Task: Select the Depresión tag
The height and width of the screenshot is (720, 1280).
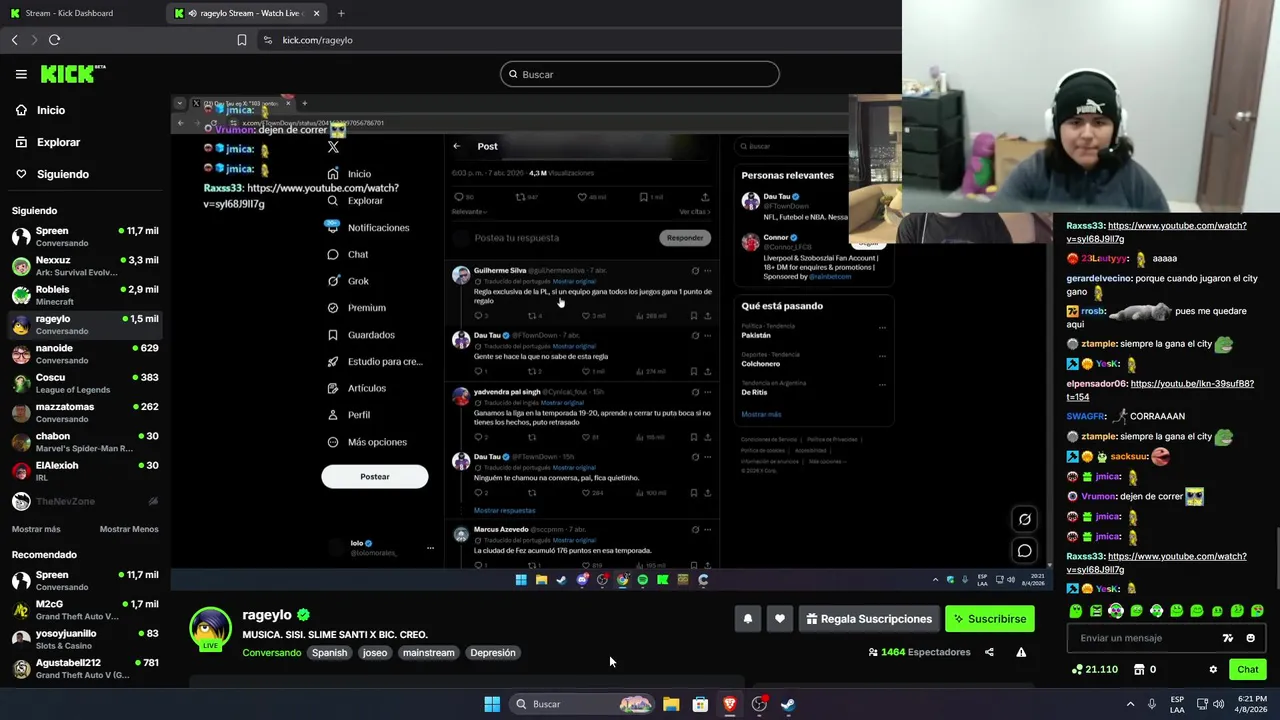Action: point(493,653)
